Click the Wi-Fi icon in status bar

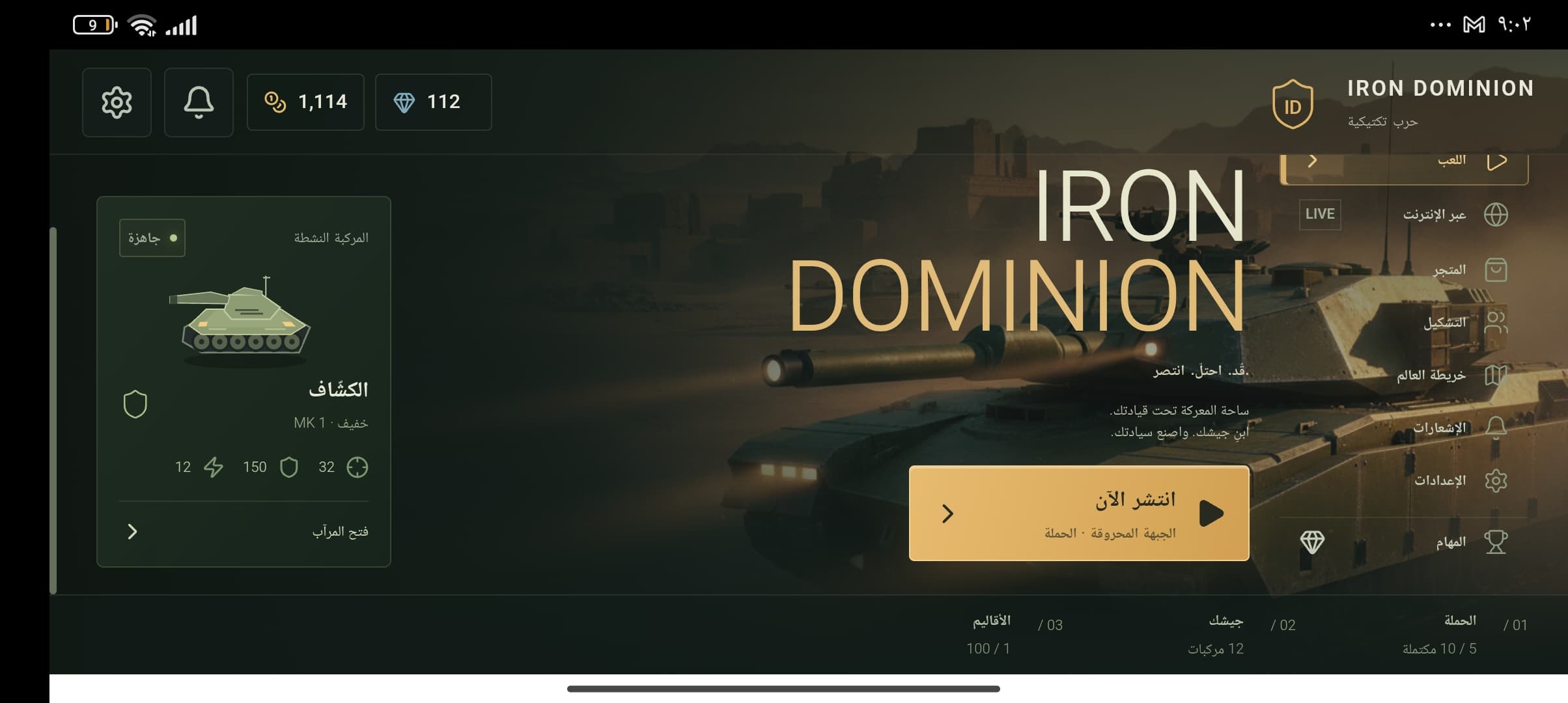point(142,25)
